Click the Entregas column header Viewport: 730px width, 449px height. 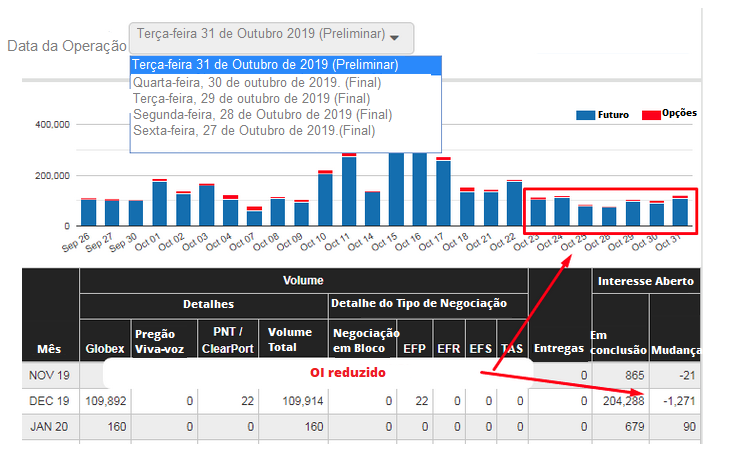[x=559, y=348]
